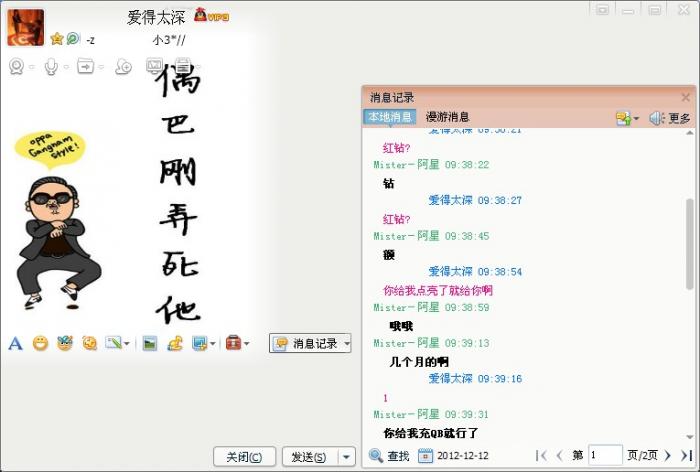Expand the screen capture dropdown arrow

point(212,344)
